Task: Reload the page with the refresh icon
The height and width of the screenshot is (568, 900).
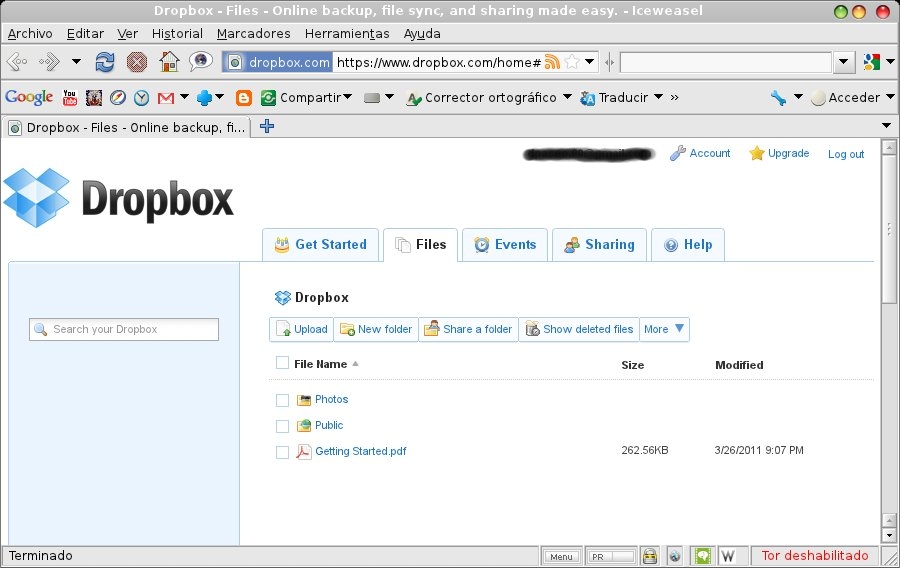Action: pyautogui.click(x=104, y=61)
